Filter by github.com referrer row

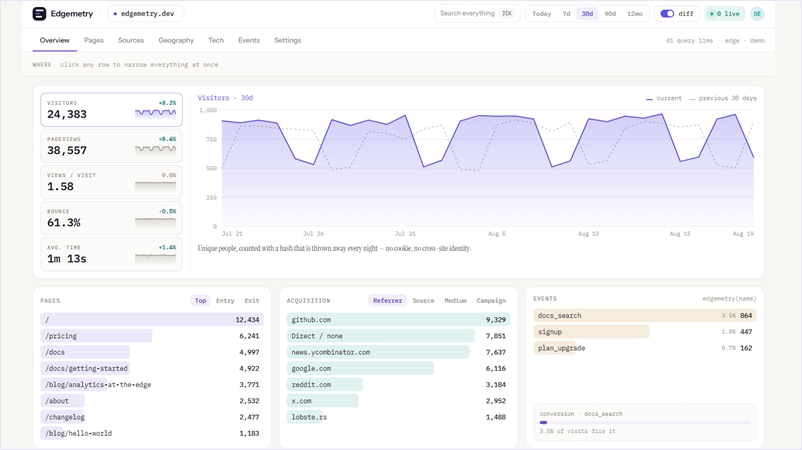[398, 320]
